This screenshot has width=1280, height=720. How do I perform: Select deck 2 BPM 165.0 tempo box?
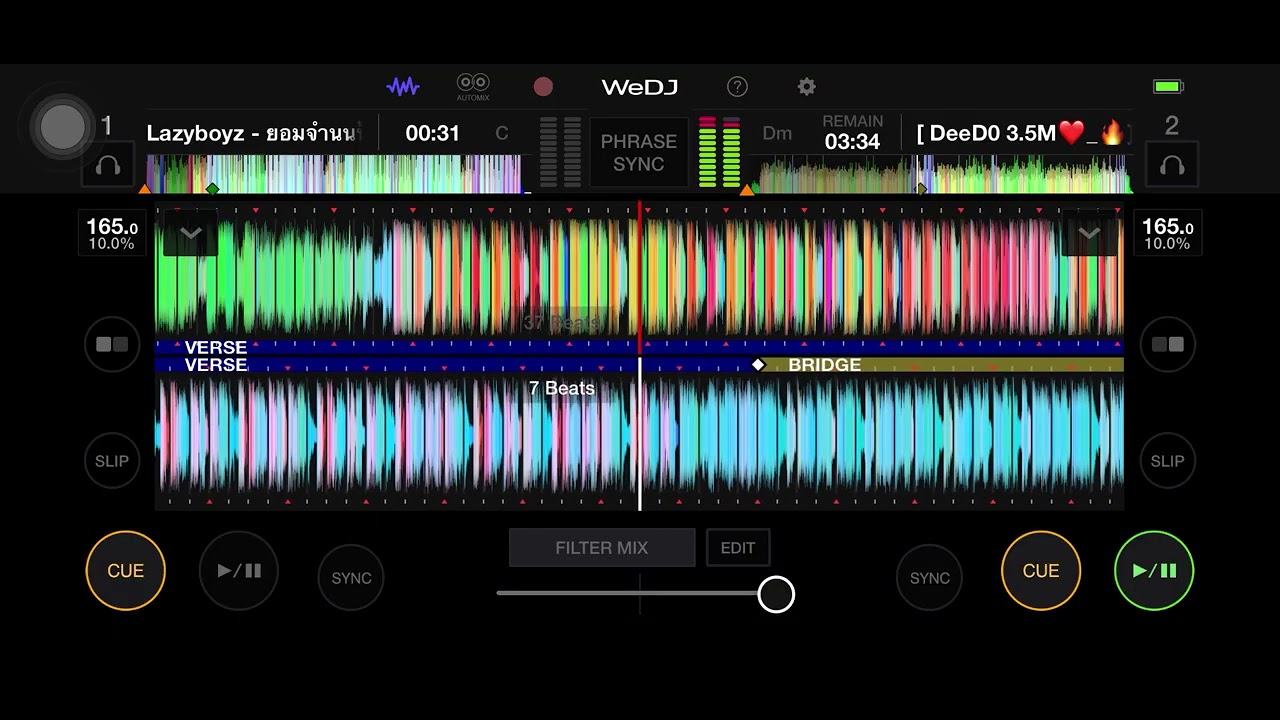[1167, 234]
